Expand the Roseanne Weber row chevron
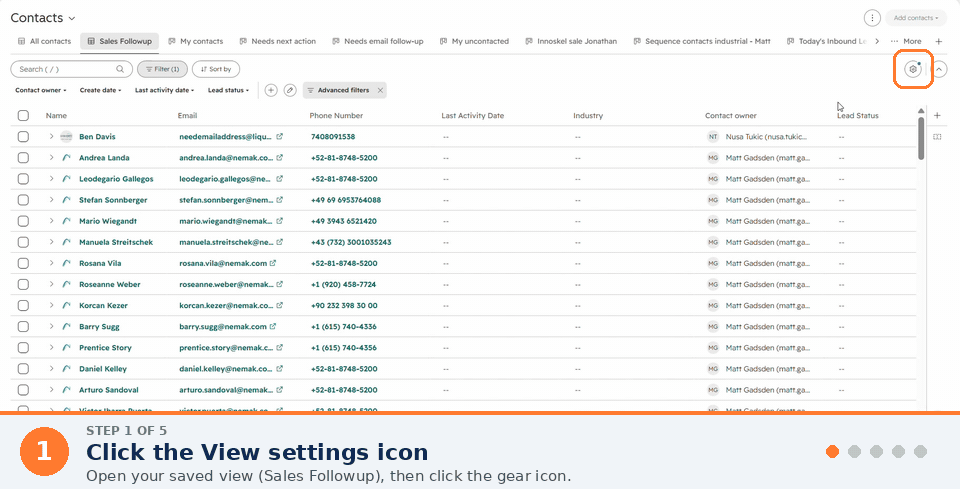 (x=51, y=285)
